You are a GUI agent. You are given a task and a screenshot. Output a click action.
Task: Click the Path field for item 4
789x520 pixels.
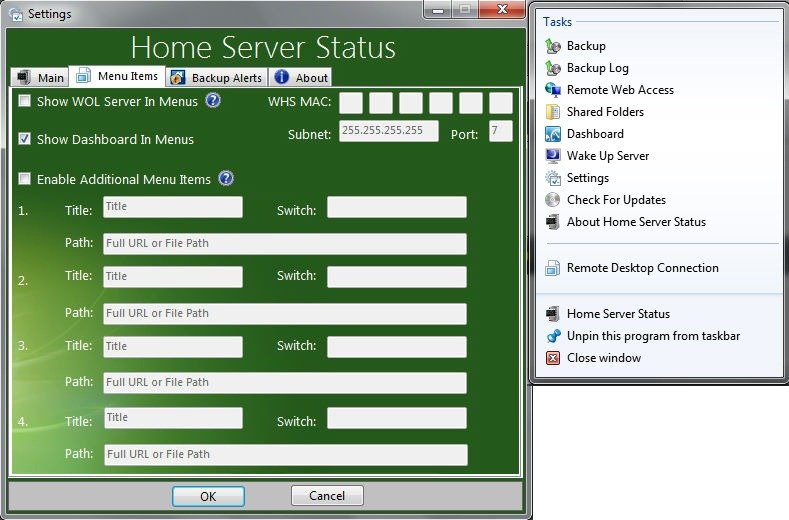pos(286,455)
